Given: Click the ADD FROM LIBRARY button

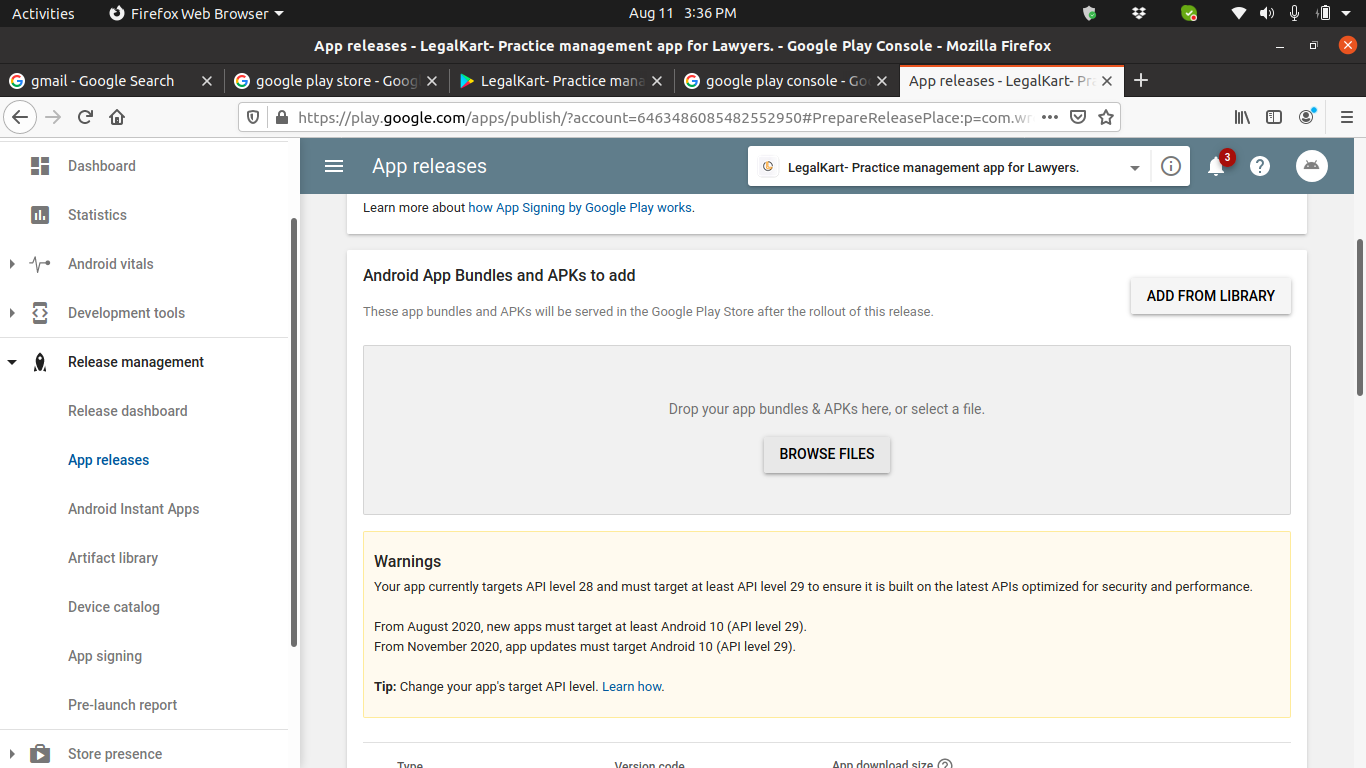Looking at the screenshot, I should [1210, 296].
